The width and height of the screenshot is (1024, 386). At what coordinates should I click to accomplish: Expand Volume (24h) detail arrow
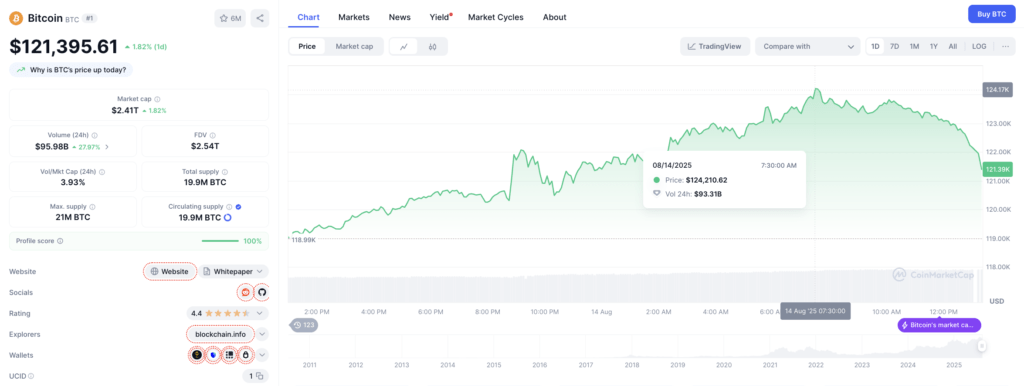pos(106,147)
